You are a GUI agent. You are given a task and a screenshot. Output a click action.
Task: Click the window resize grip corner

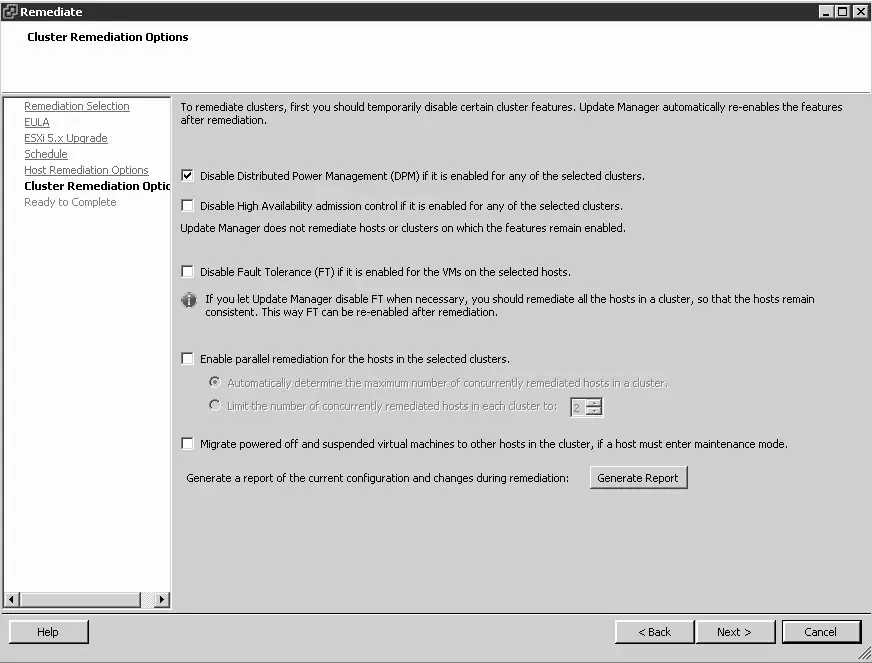(x=864, y=652)
